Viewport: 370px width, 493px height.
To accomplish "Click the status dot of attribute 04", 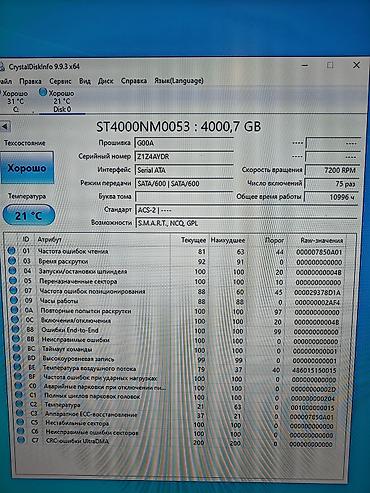I will click(x=13, y=271).
